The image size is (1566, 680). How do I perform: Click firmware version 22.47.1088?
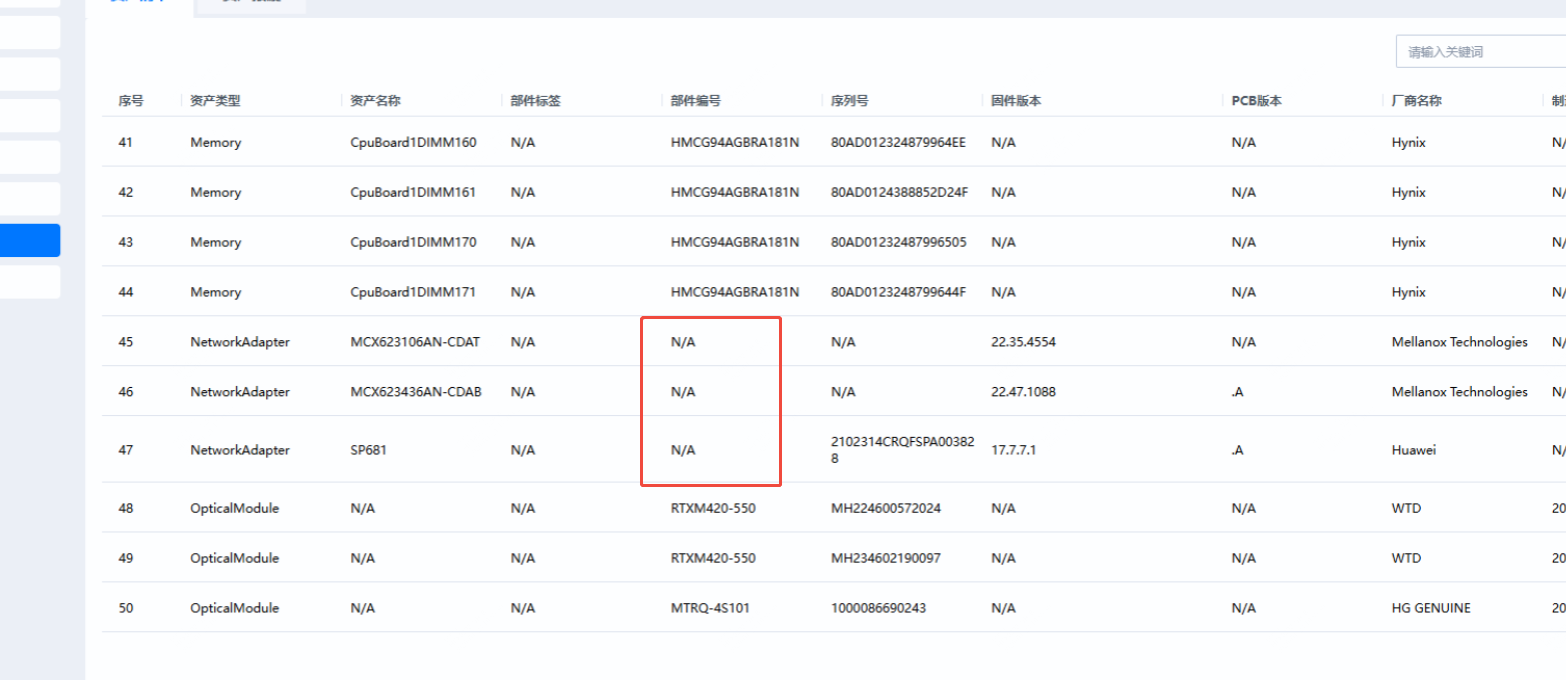1024,392
